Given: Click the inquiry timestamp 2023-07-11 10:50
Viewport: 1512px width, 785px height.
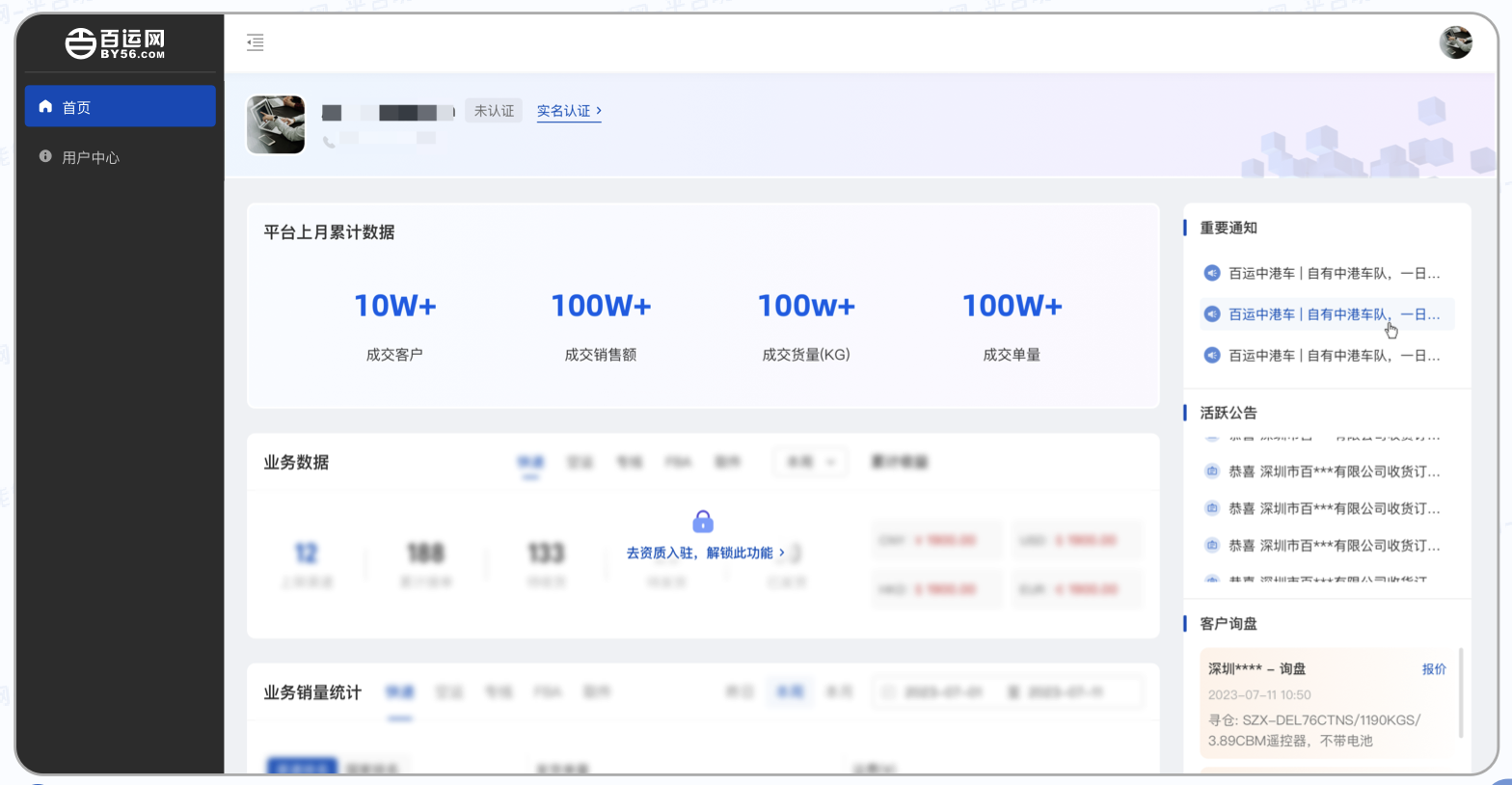Looking at the screenshot, I should click(1259, 694).
